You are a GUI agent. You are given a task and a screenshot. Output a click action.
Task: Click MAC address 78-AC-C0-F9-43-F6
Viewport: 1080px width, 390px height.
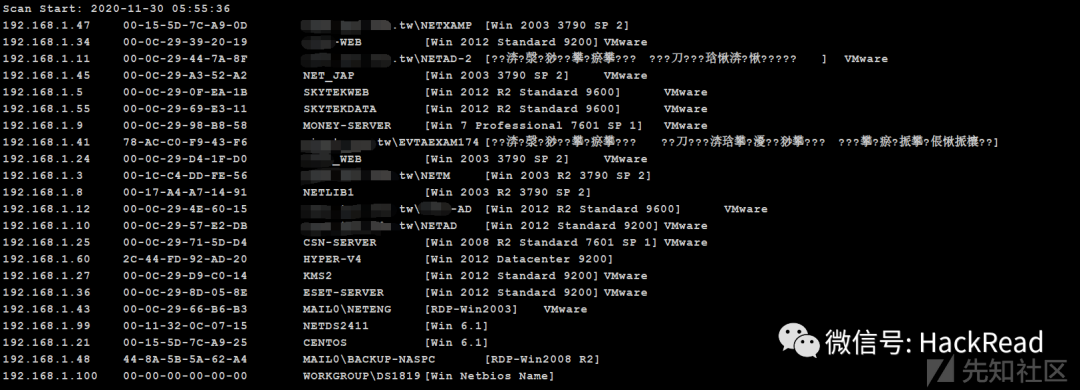coord(185,142)
